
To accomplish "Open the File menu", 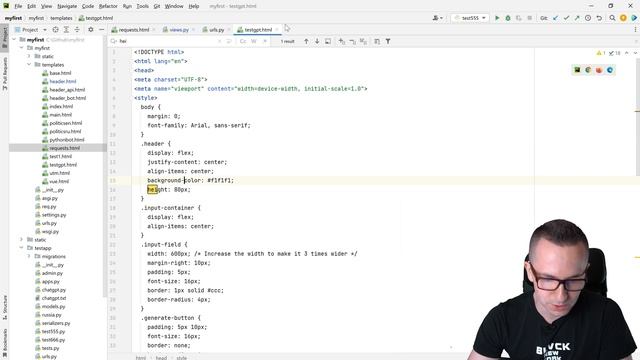I will tap(18, 6).
